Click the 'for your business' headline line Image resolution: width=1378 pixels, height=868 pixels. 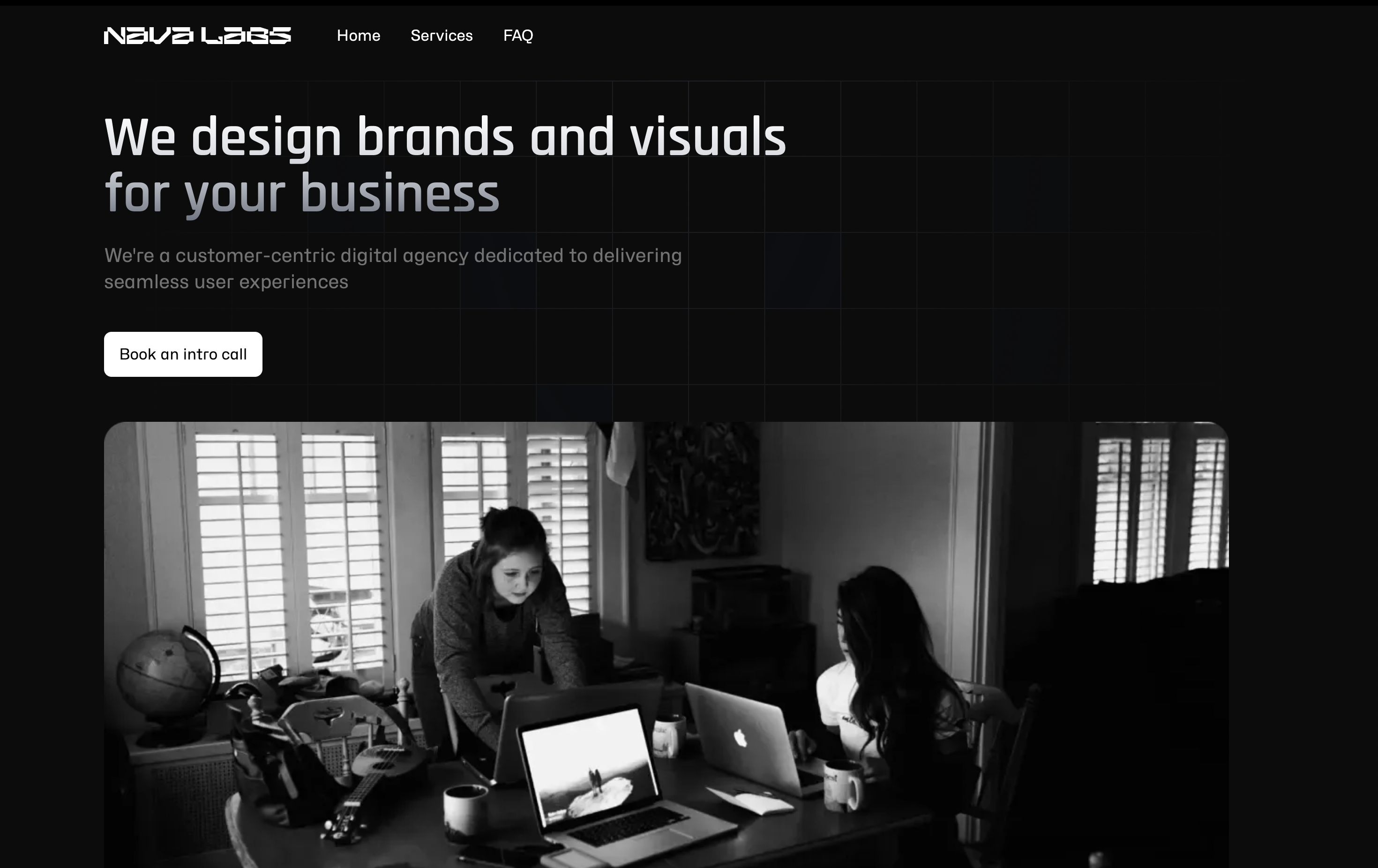click(301, 194)
